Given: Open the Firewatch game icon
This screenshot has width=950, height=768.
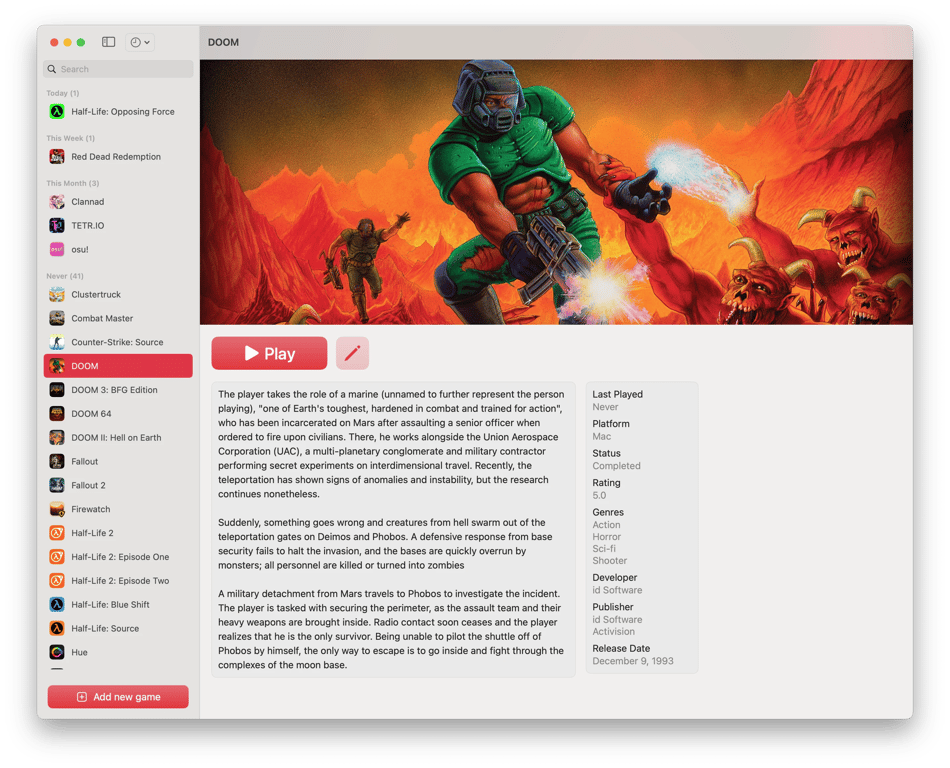Looking at the screenshot, I should point(57,509).
